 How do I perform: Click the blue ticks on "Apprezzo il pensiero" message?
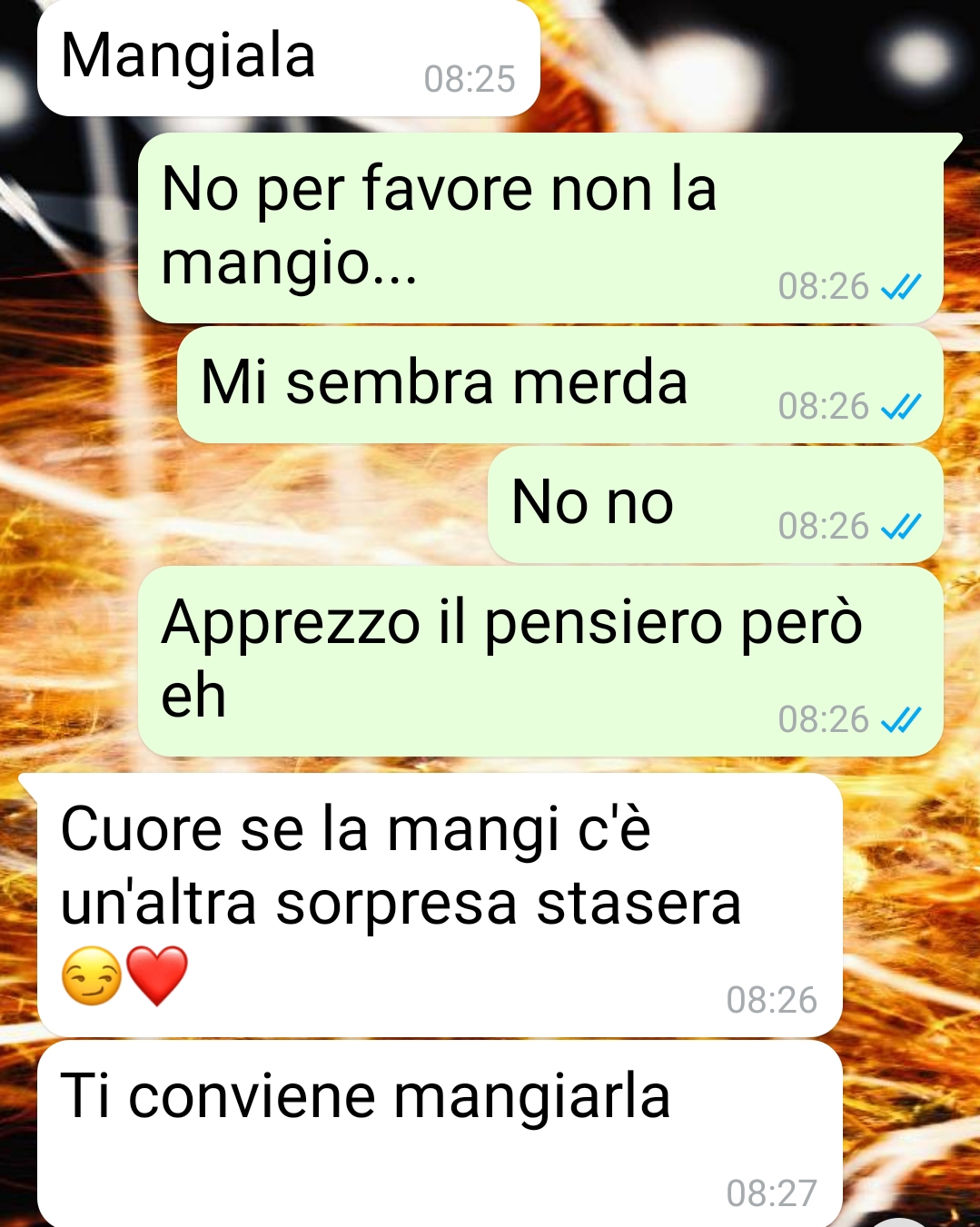(x=901, y=720)
